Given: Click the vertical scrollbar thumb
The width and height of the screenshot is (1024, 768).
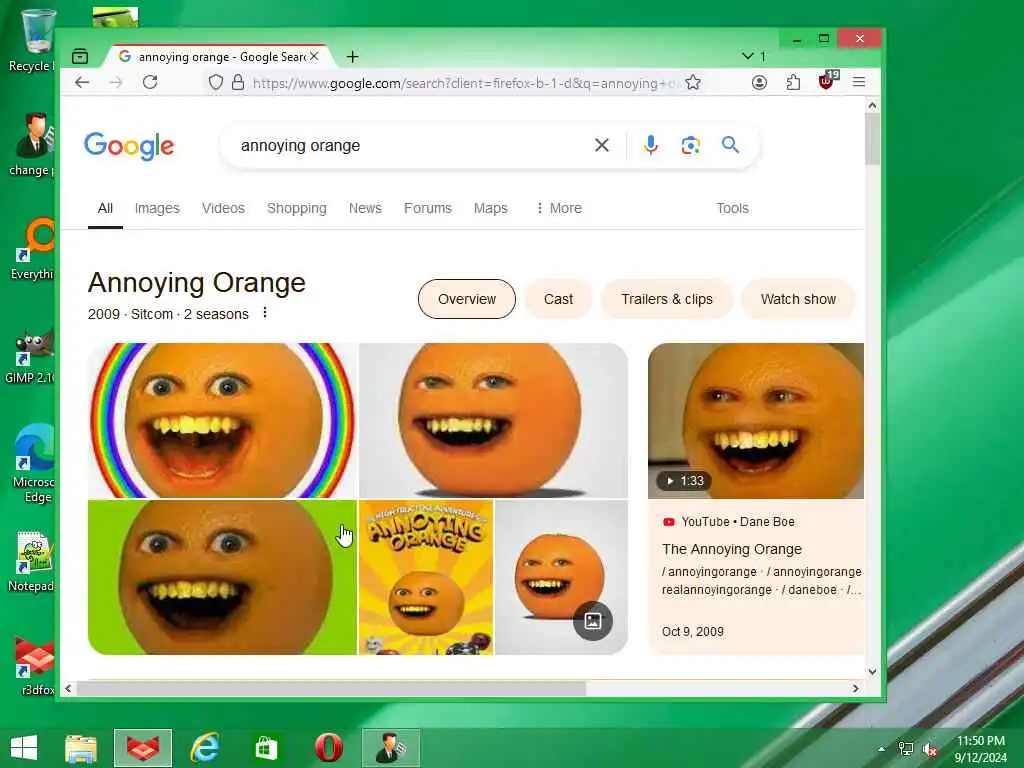Looking at the screenshot, I should pyautogui.click(x=872, y=138).
